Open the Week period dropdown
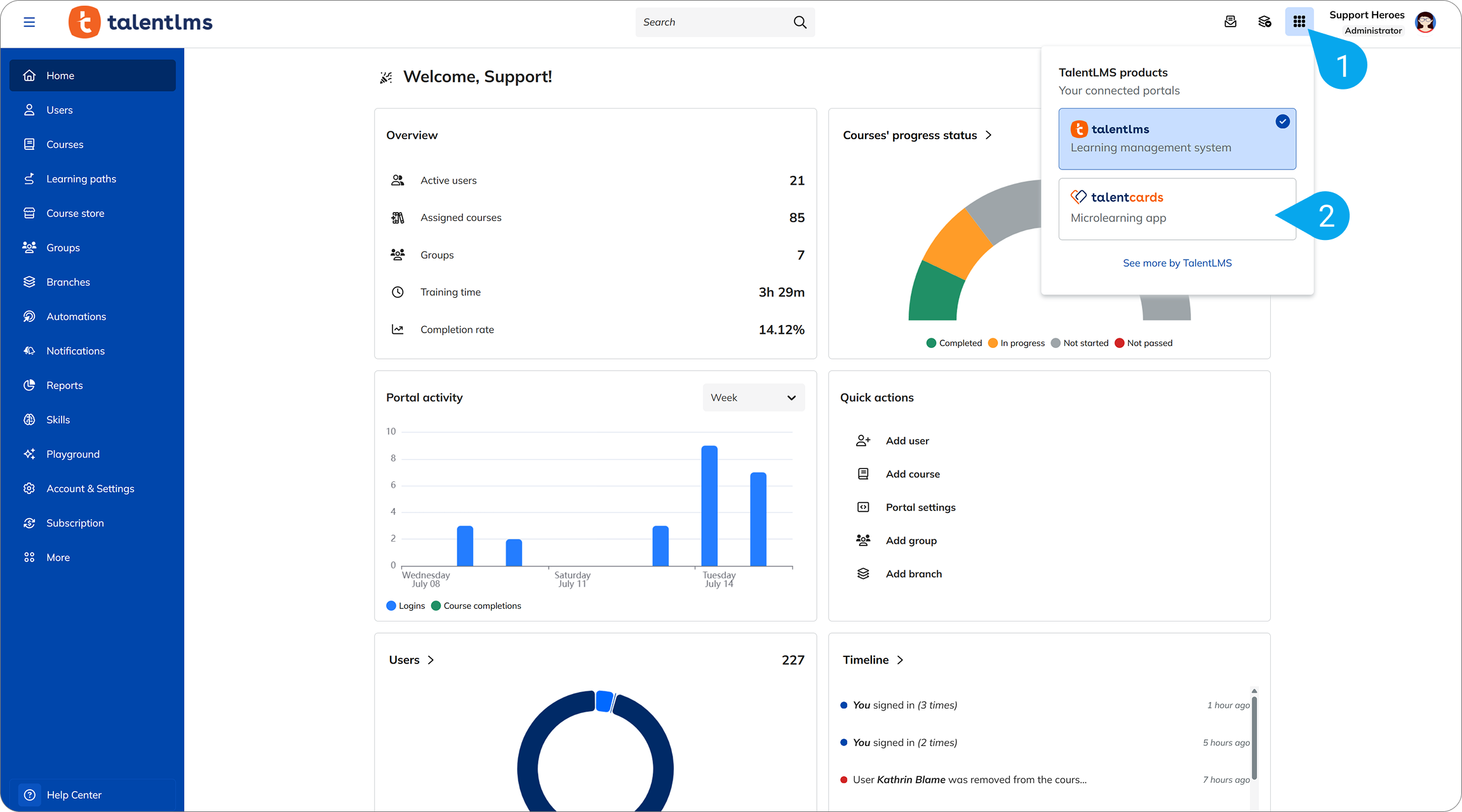1462x812 pixels. [x=753, y=397]
